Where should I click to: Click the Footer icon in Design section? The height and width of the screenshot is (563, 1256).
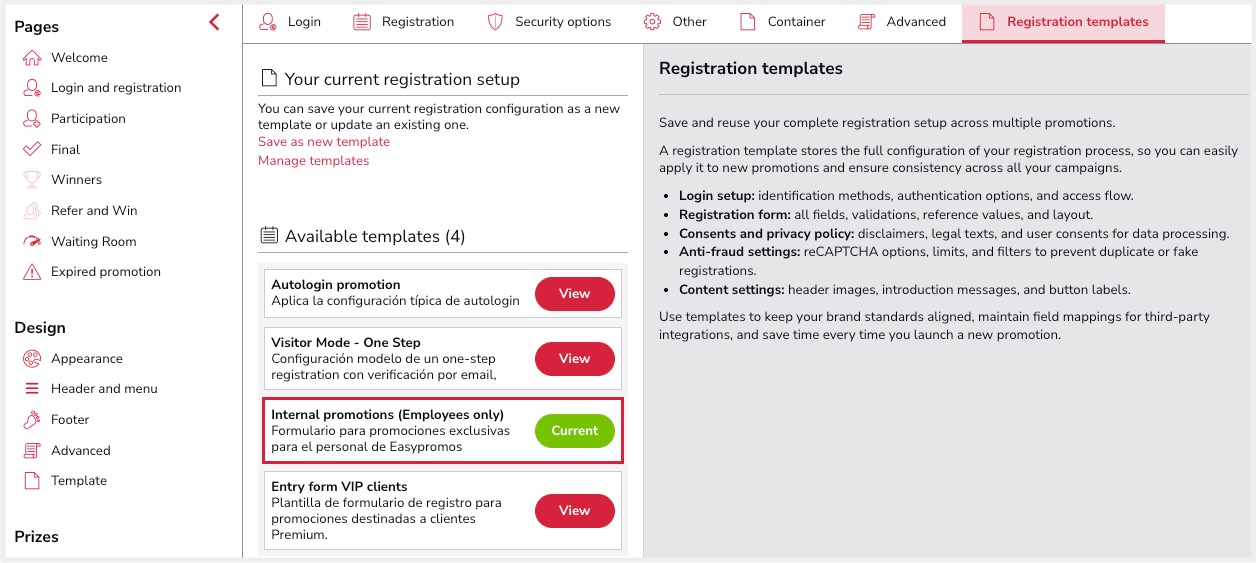[32, 420]
